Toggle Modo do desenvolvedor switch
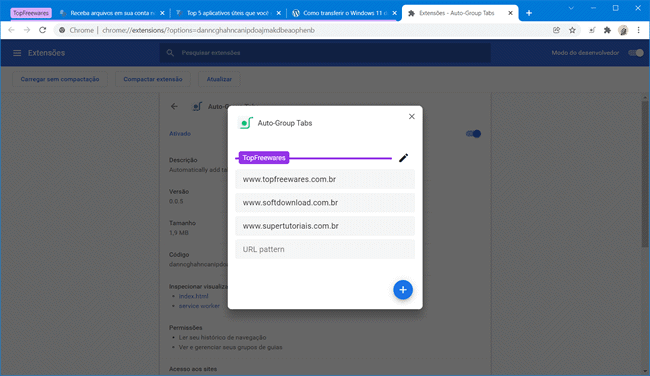 pos(635,53)
